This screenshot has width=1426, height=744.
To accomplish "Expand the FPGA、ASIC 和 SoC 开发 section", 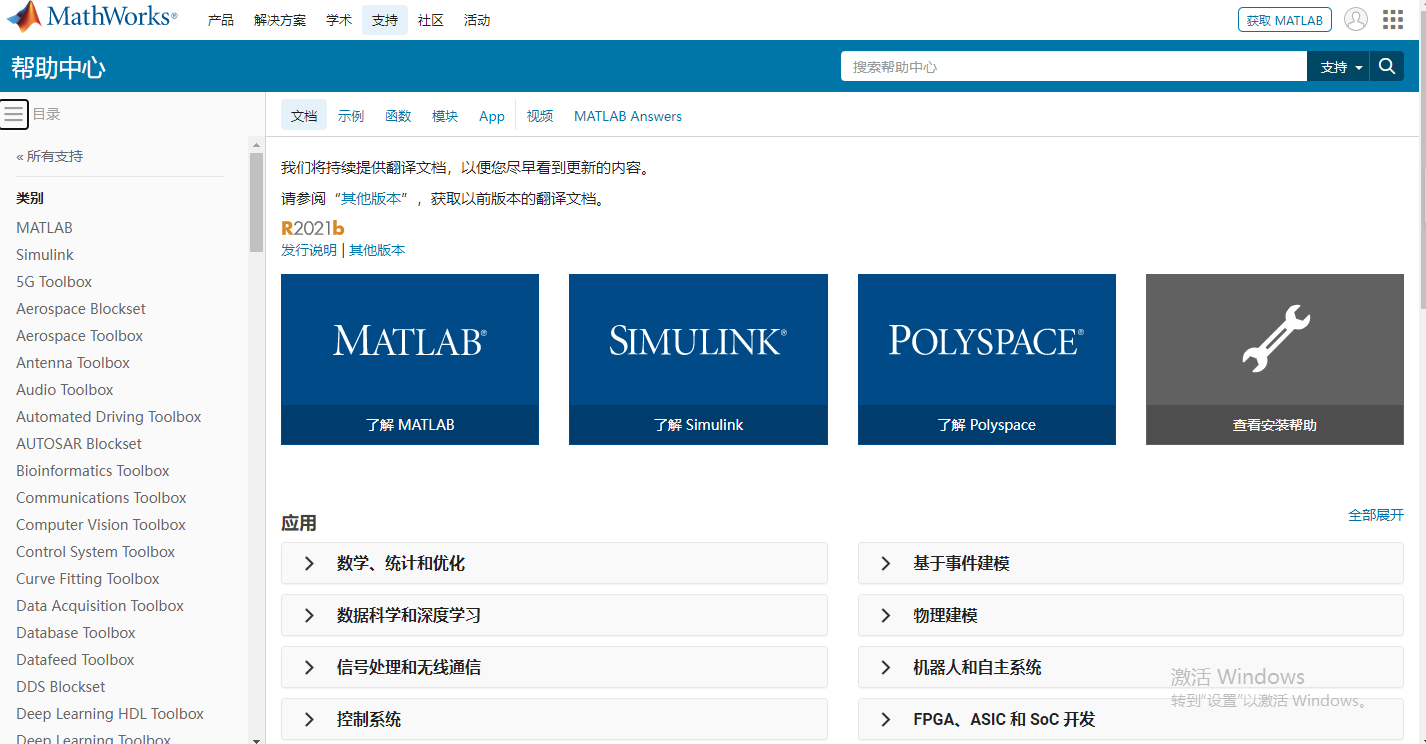I will 1131,719.
